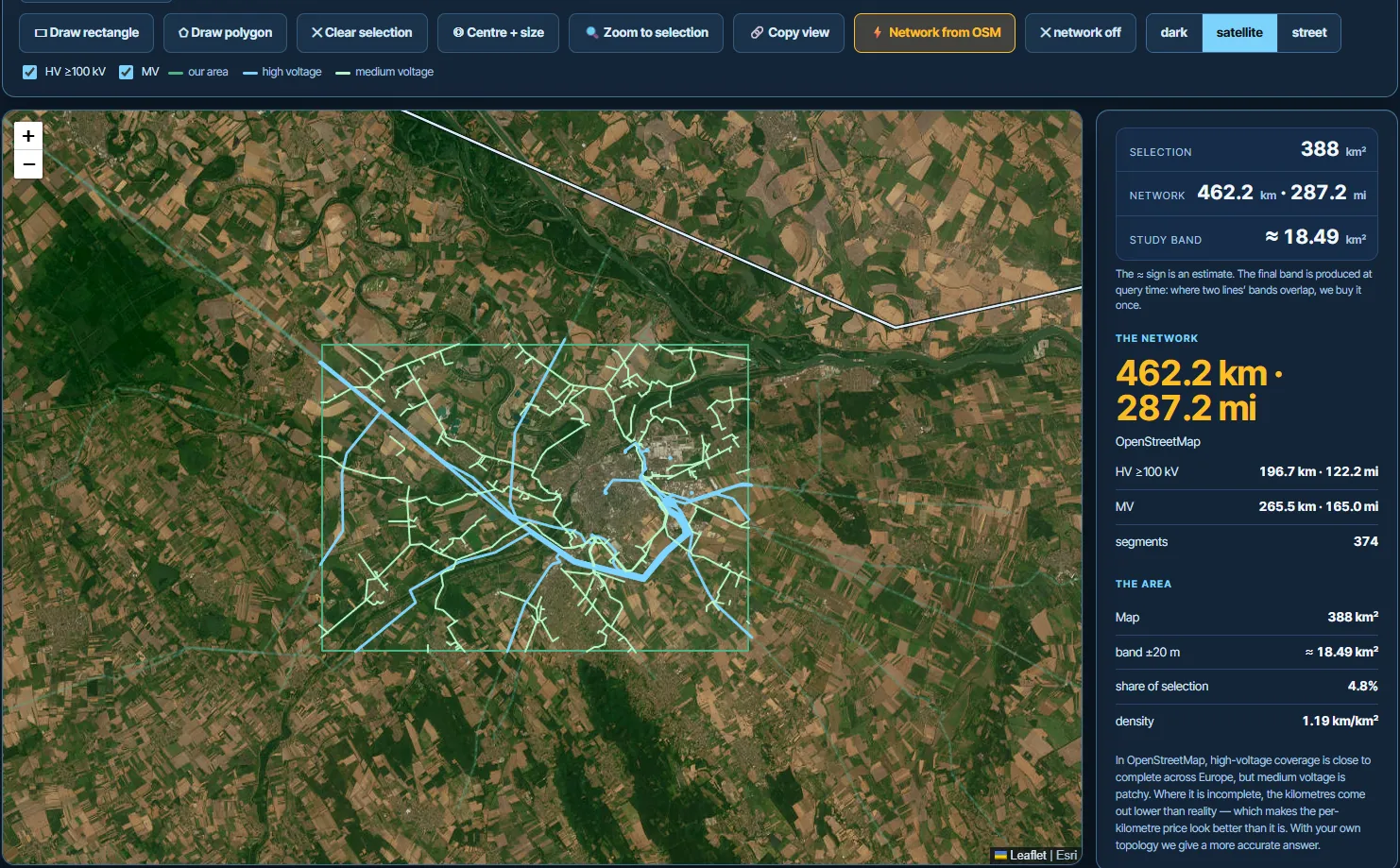The height and width of the screenshot is (868, 1400).
Task: Activate the Draw polygon tool
Action: coord(225,33)
